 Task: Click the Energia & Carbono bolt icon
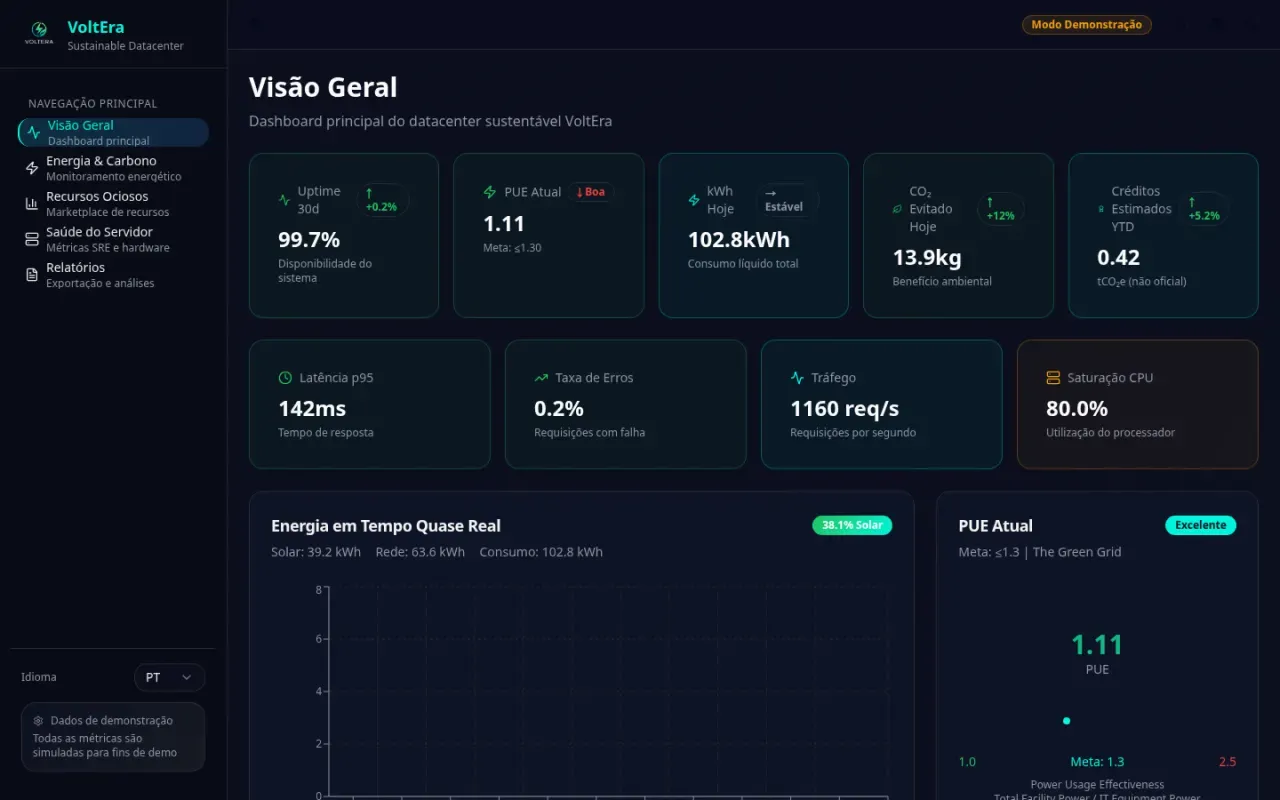(x=32, y=168)
